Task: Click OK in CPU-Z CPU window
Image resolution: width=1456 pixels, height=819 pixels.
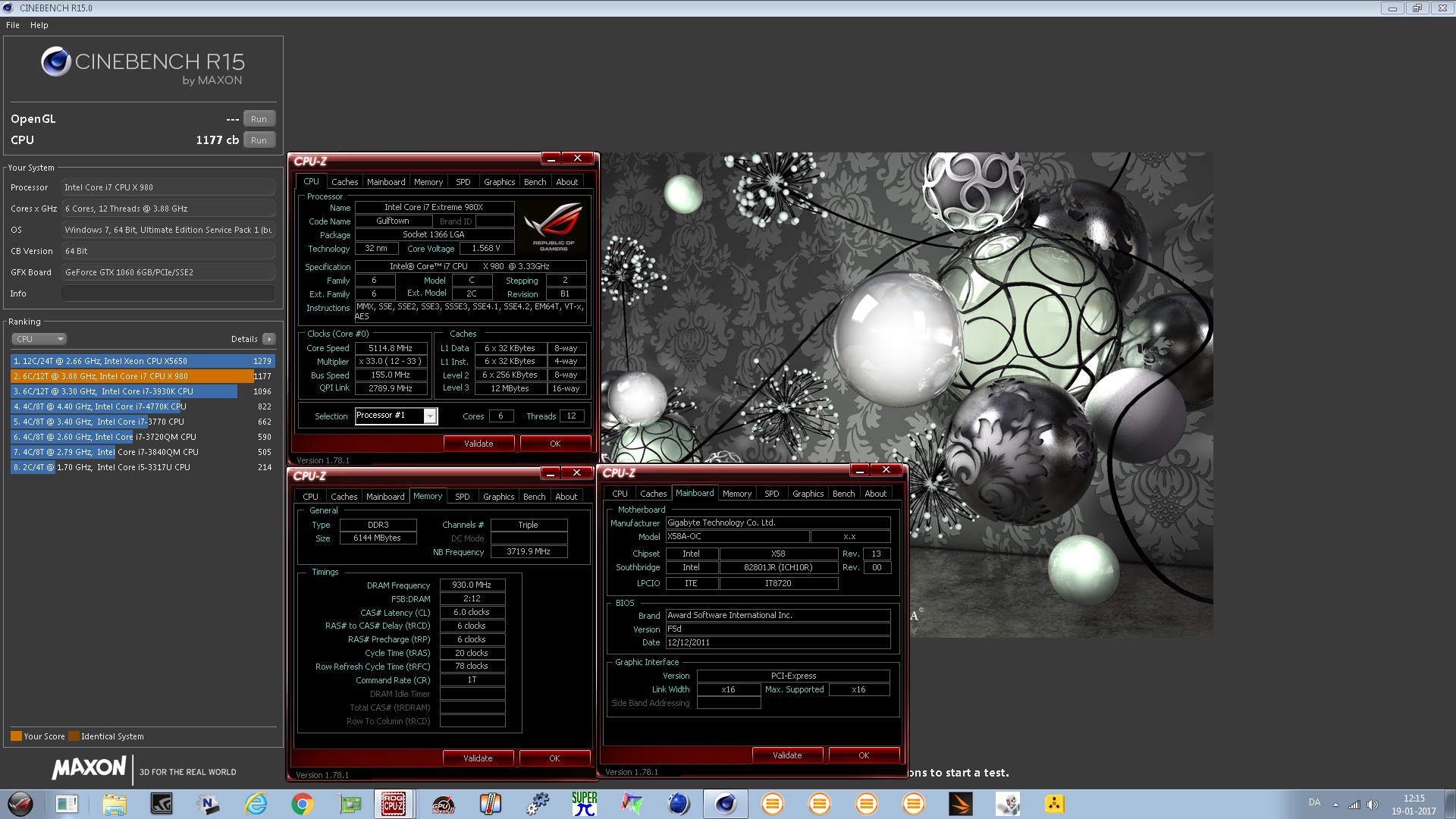Action: coord(555,444)
